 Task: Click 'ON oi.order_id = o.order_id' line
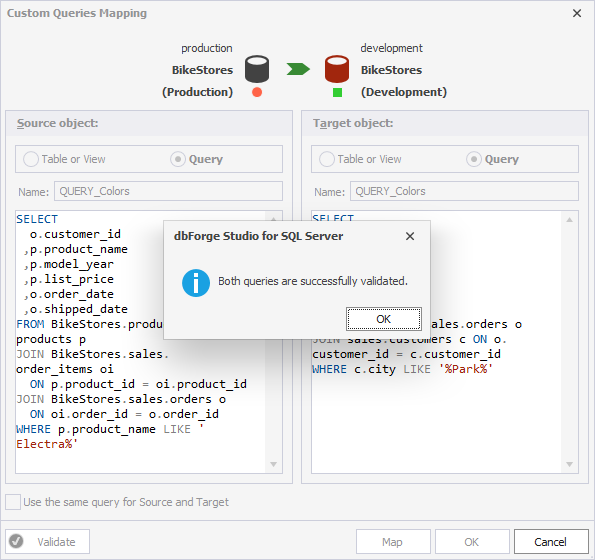(124, 414)
